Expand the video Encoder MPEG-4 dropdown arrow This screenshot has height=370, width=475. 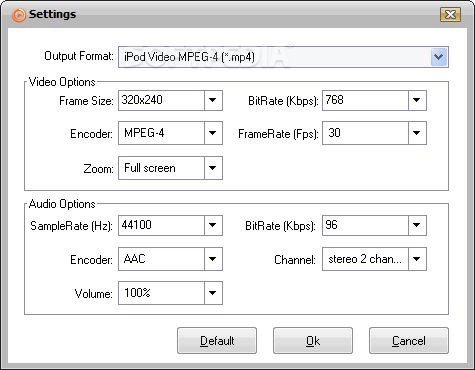click(213, 133)
